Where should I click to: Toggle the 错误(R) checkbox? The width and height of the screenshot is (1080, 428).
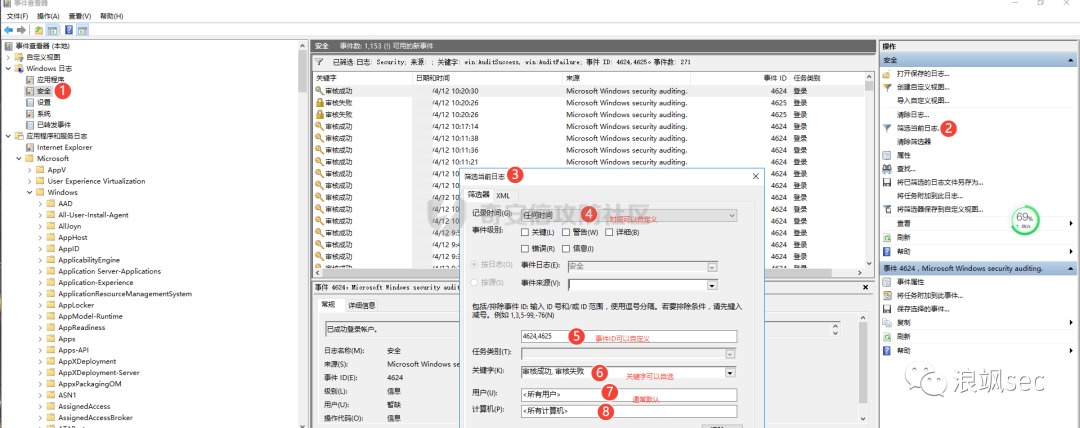(x=526, y=248)
